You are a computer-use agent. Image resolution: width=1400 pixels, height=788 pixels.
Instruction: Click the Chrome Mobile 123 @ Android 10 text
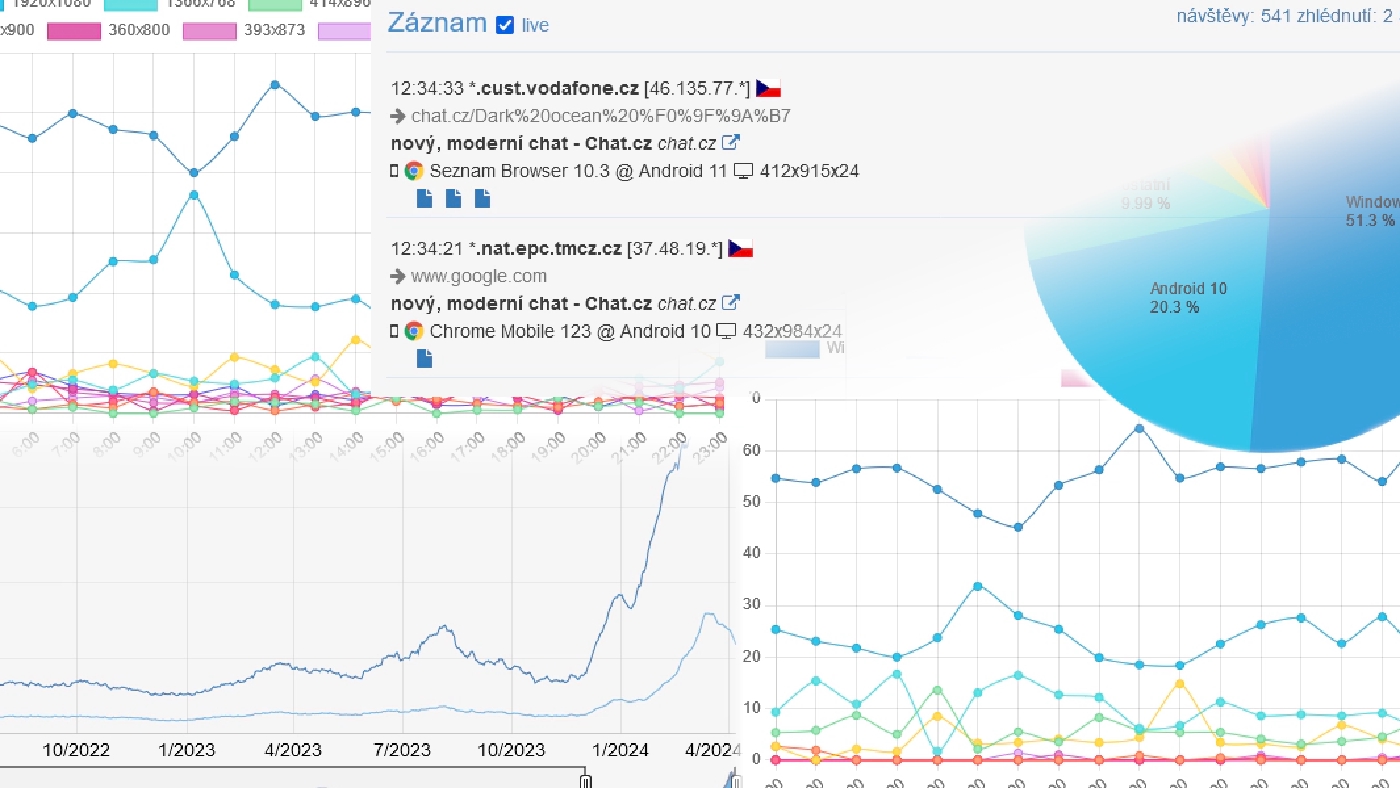[571, 331]
